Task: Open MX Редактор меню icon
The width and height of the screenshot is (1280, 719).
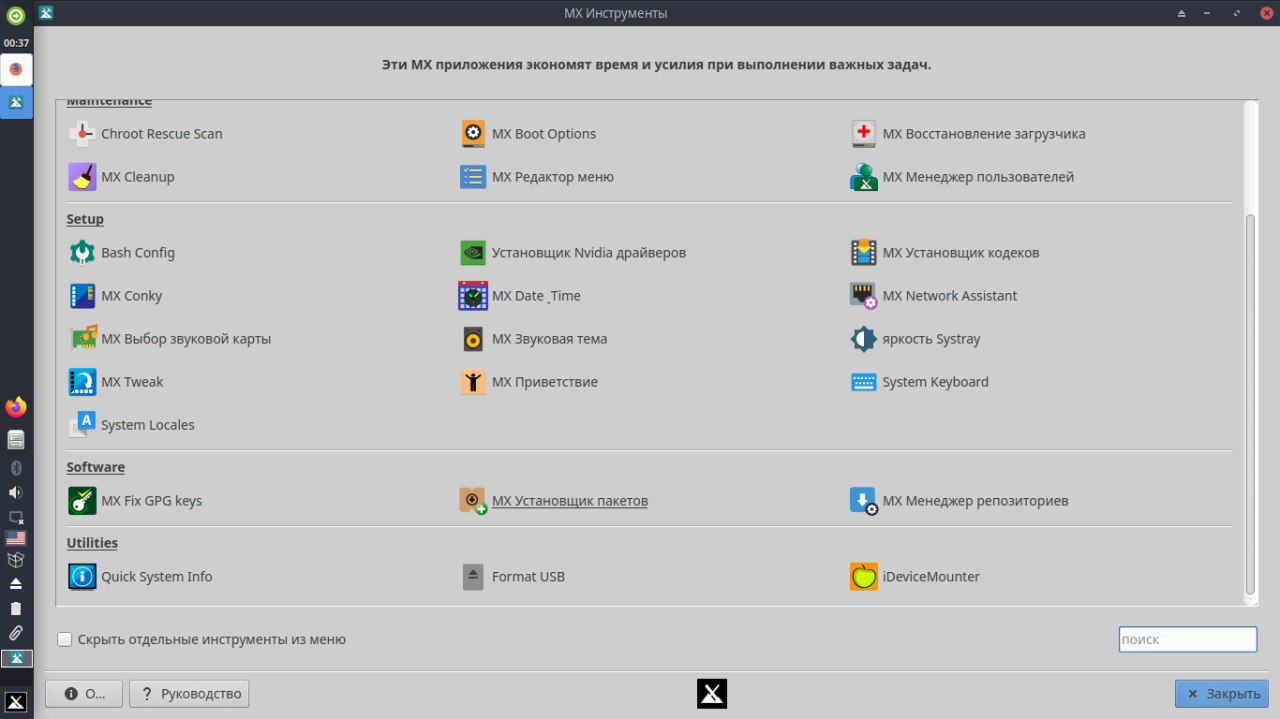Action: pyautogui.click(x=473, y=177)
